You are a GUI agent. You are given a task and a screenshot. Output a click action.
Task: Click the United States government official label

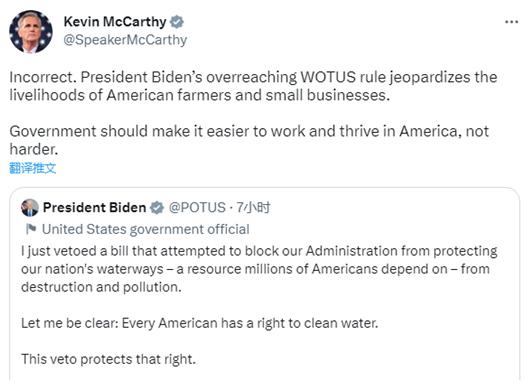coord(146,229)
